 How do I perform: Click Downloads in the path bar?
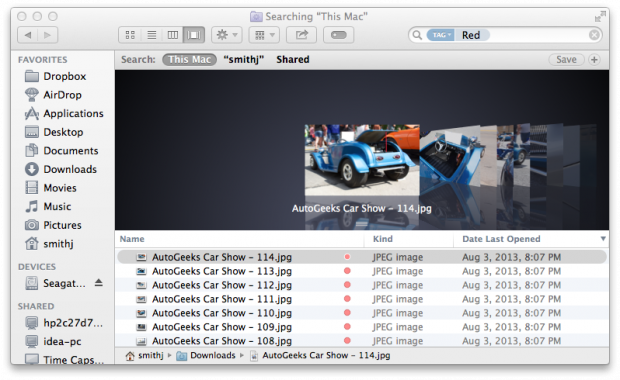206,355
